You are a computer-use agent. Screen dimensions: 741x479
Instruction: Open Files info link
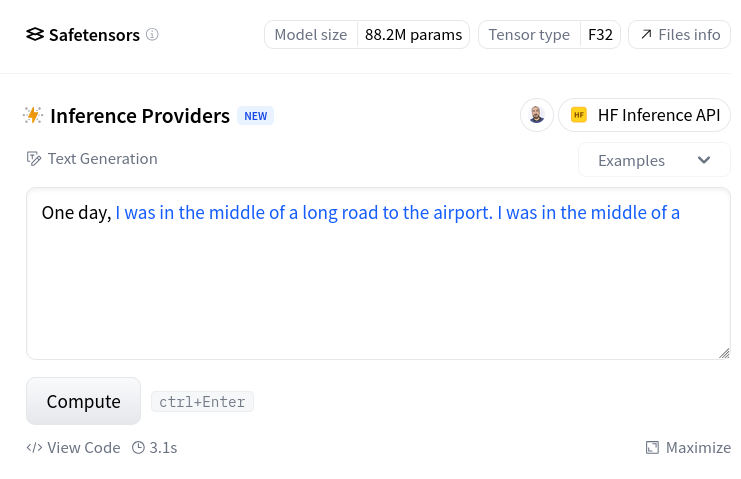pyautogui.click(x=680, y=35)
